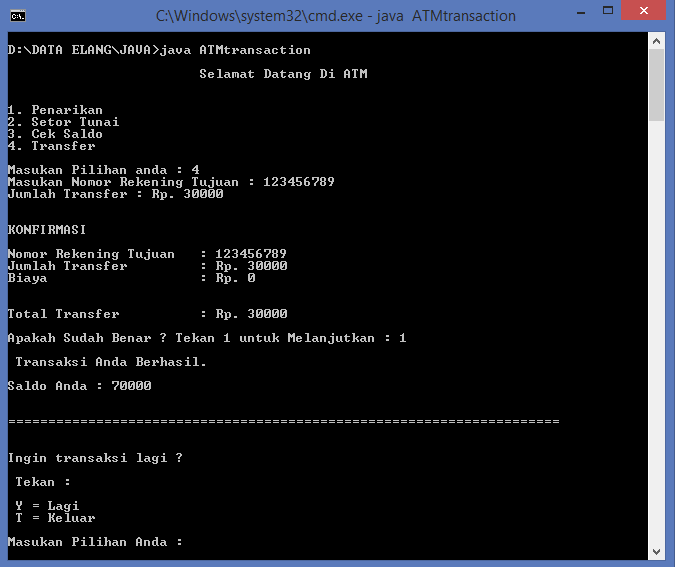This screenshot has width=675, height=567.
Task: Click the scrollbar up arrow
Action: pos(656,41)
